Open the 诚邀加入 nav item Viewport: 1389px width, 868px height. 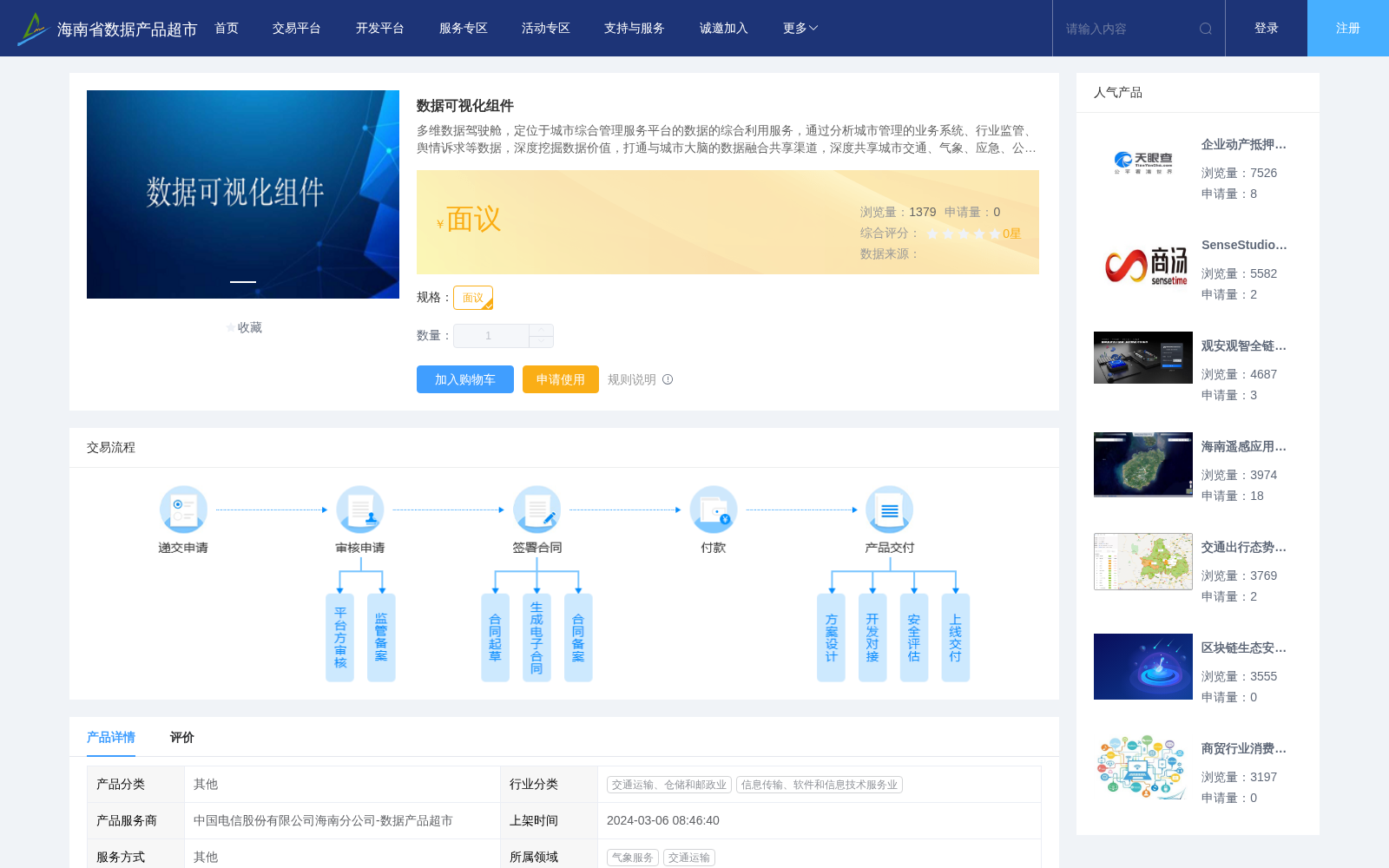pos(724,29)
